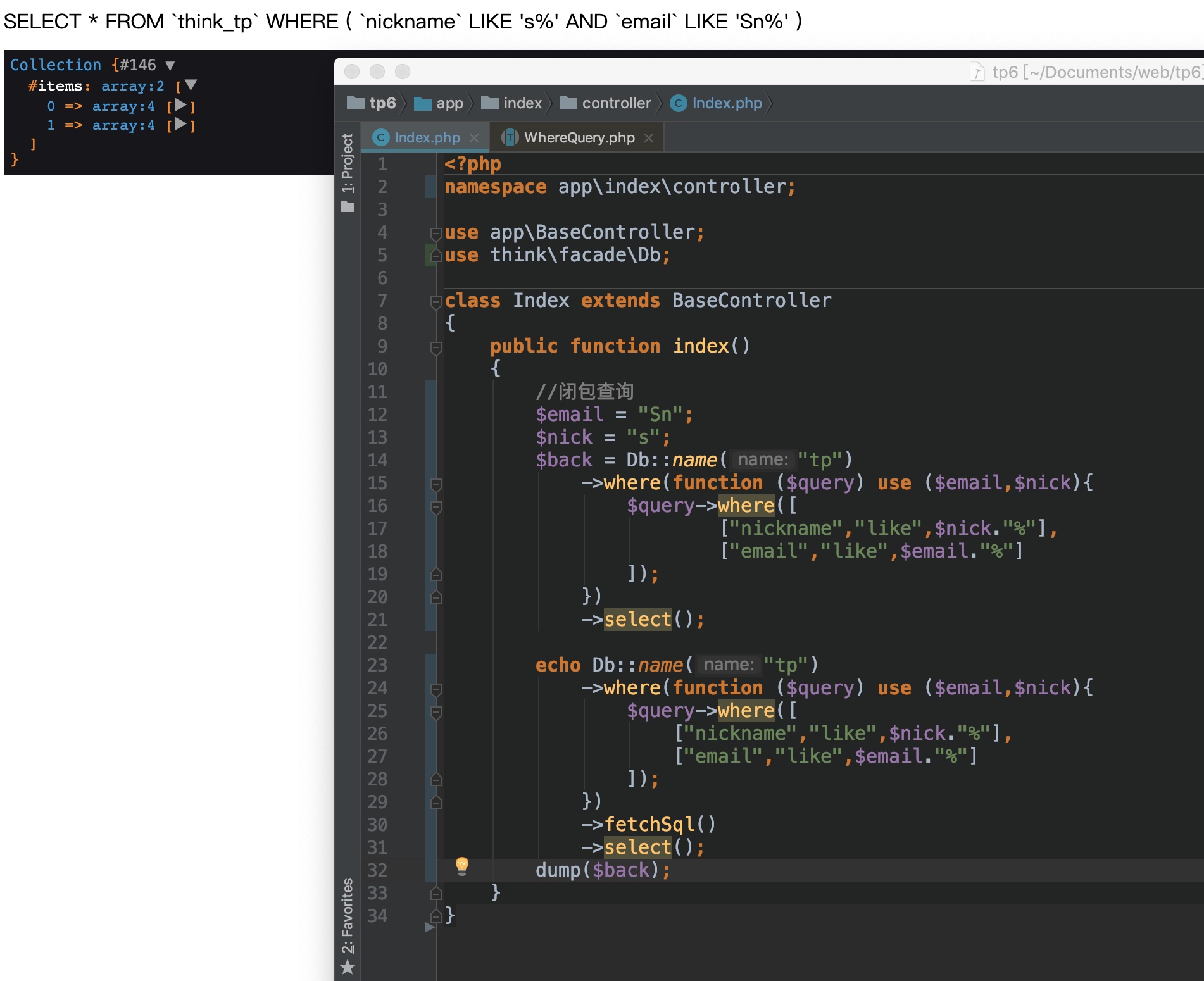Image resolution: width=1204 pixels, height=981 pixels.
Task: Click namespace app\index\controller line
Action: pos(620,187)
